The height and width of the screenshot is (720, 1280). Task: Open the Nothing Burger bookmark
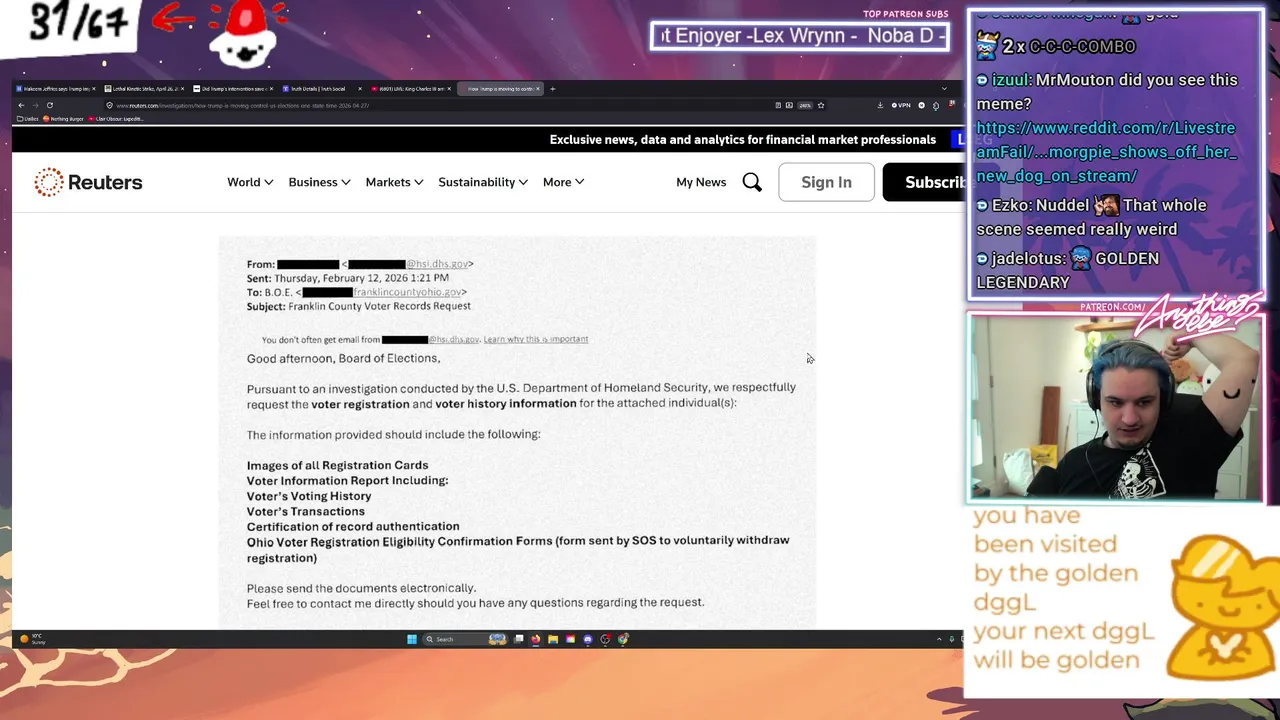64,119
